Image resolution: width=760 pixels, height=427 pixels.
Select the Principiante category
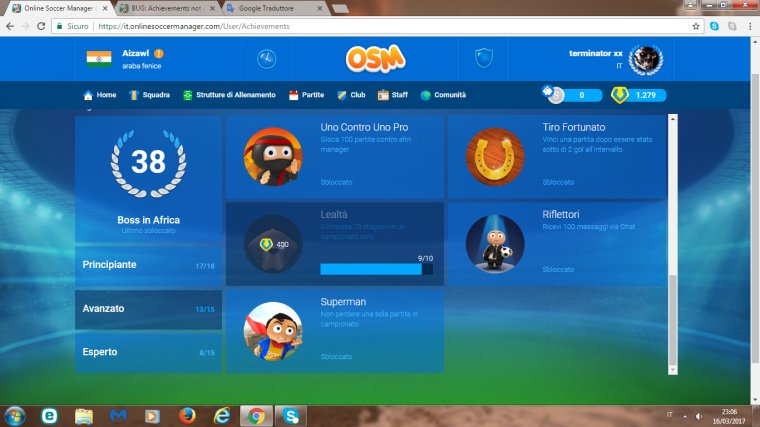click(x=148, y=265)
